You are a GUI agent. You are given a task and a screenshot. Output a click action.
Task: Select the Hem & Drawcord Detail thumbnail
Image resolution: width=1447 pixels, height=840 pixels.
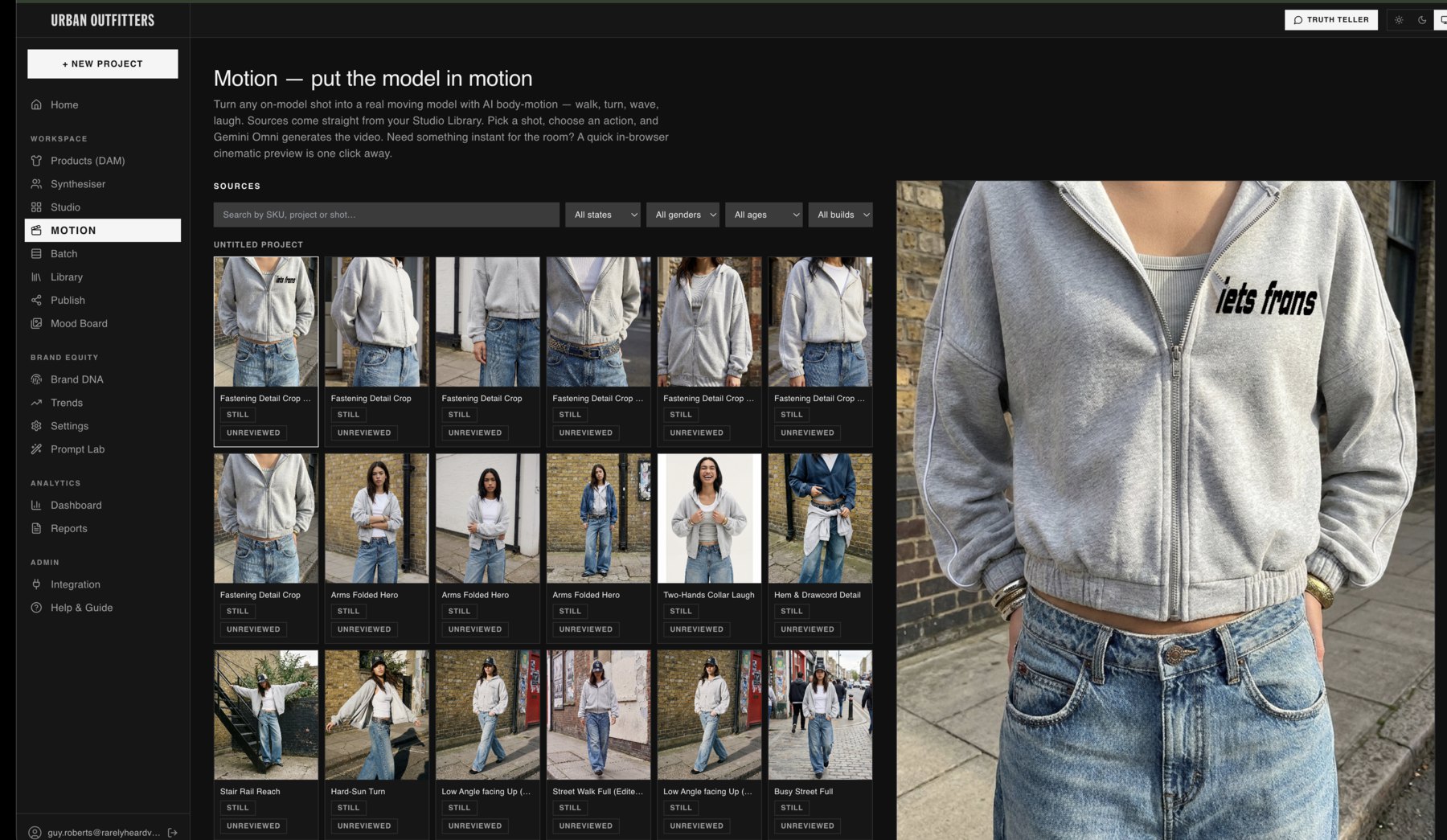pyautogui.click(x=820, y=518)
